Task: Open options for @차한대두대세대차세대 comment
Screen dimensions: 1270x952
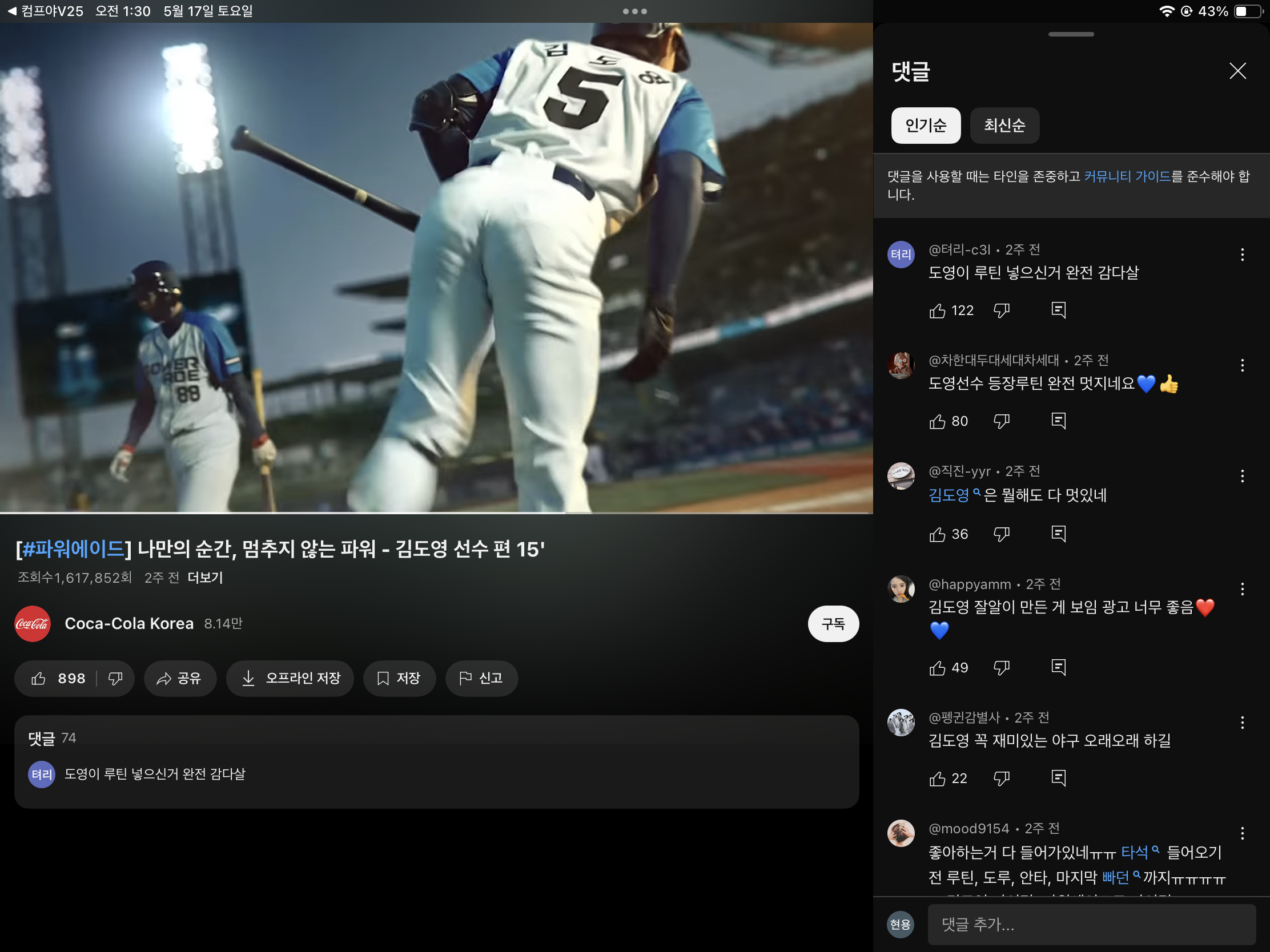Action: pyautogui.click(x=1243, y=365)
